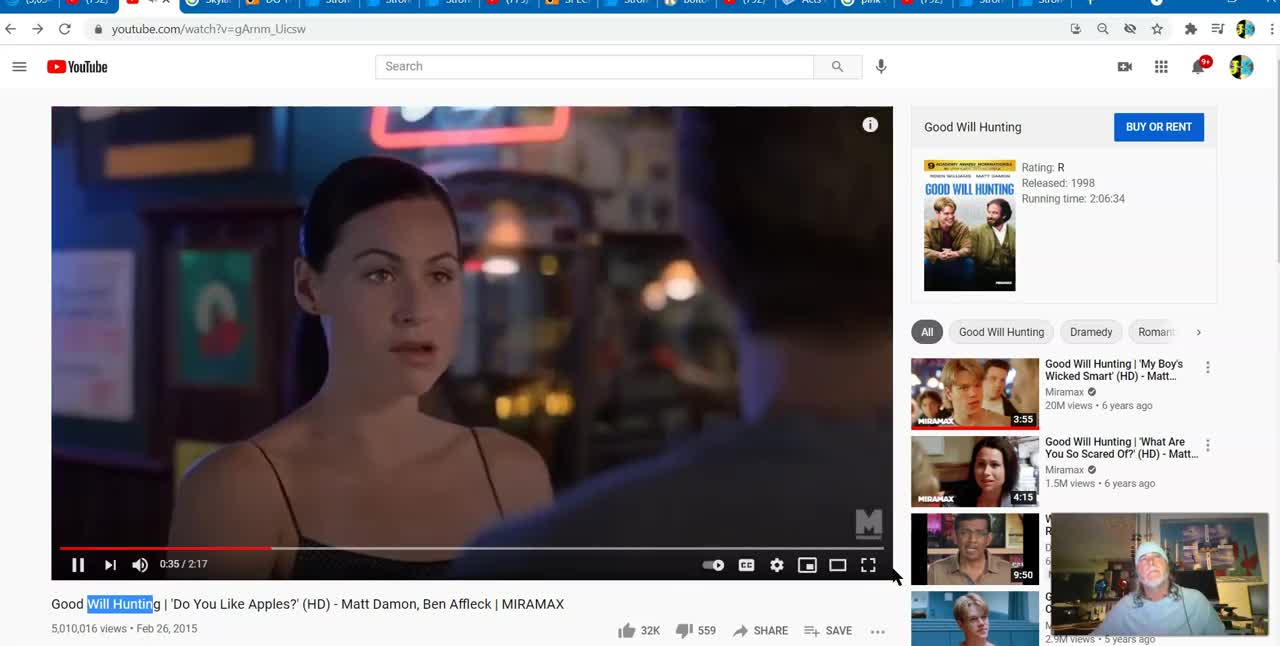
Task: Seek using the video progress bar
Action: coord(471,548)
